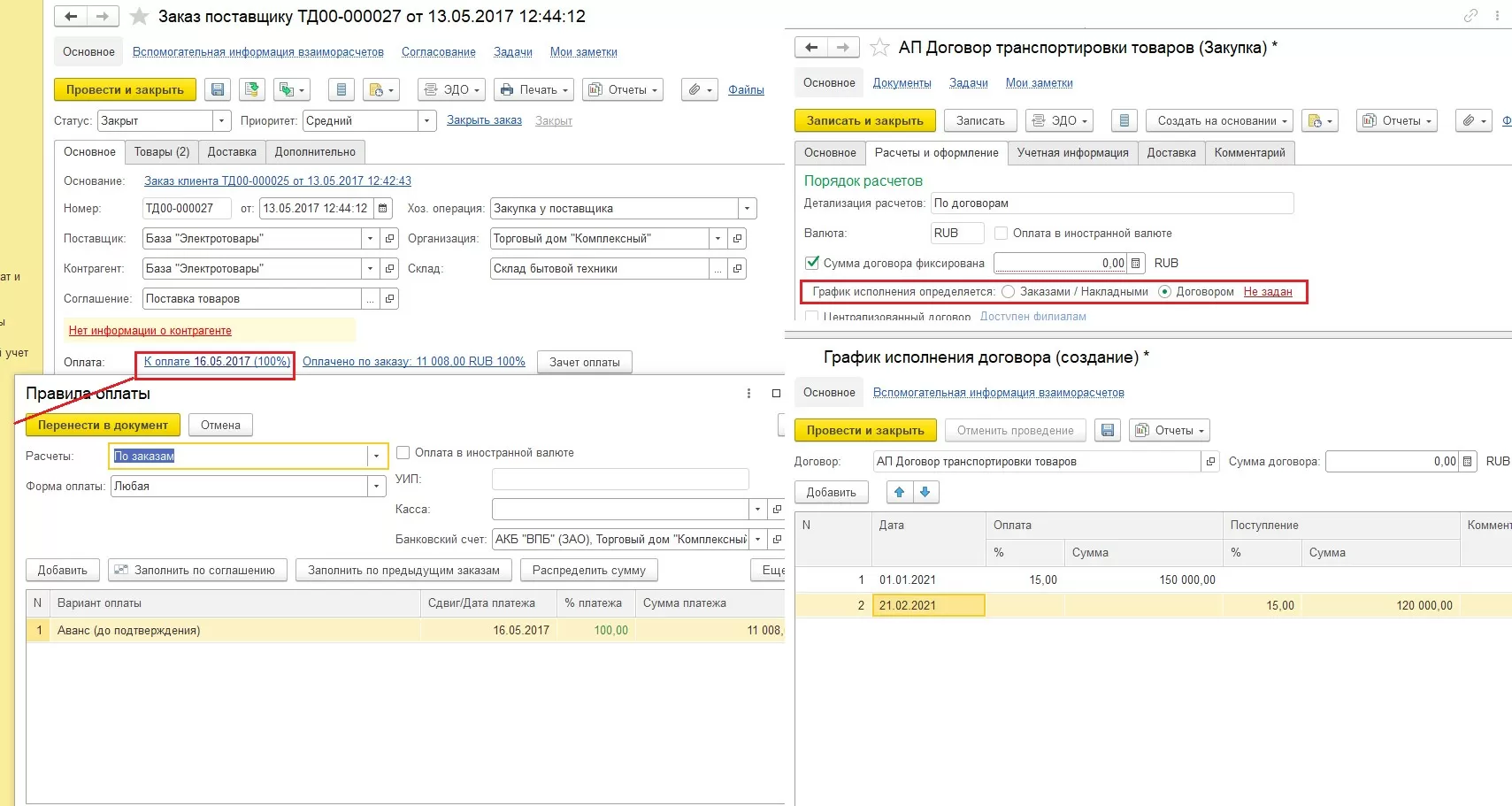Open the ЭДО dropdown in the supplier order toolbar
Viewport: 1512px width, 806px height.
click(x=452, y=90)
